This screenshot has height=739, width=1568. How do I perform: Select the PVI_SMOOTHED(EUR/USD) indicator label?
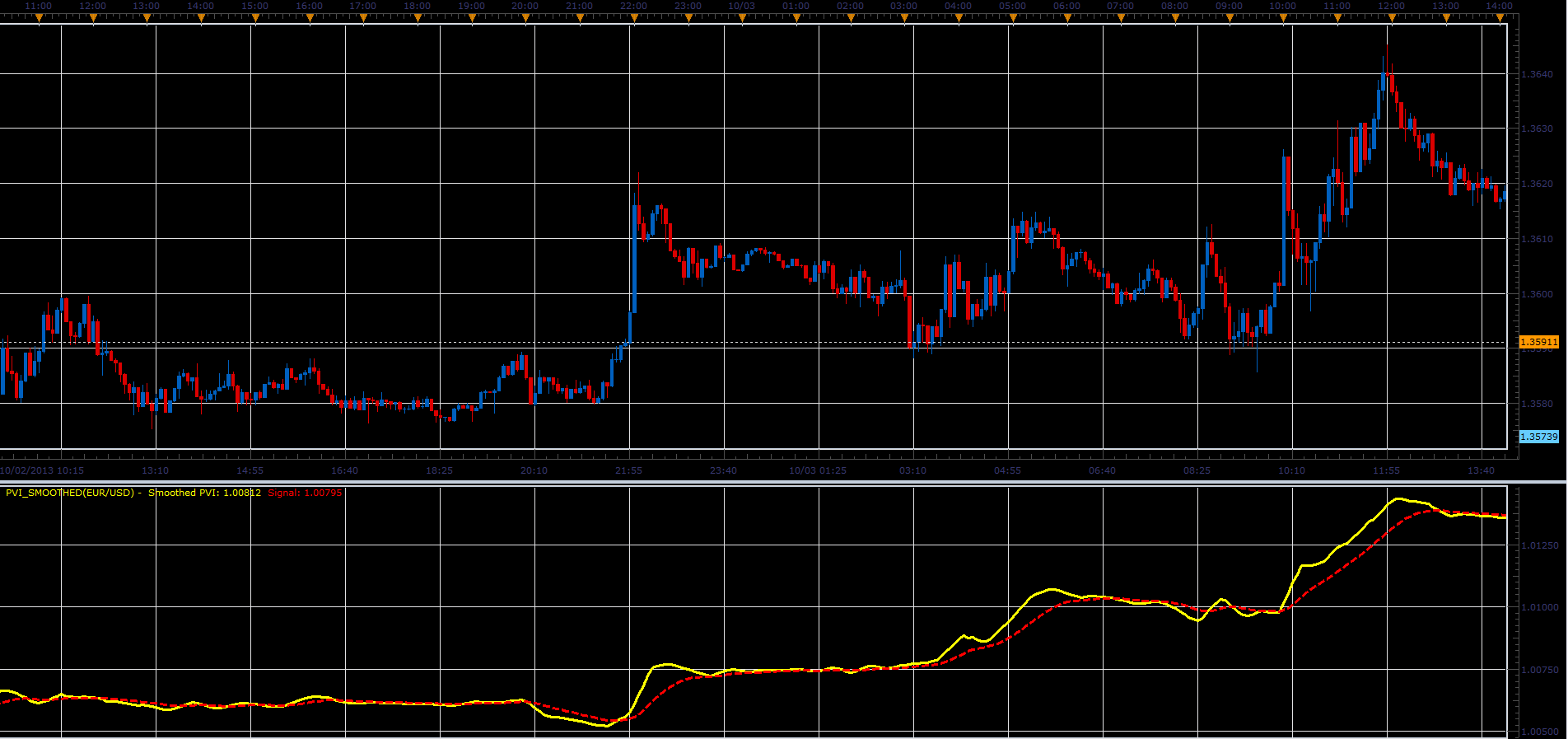coord(70,493)
